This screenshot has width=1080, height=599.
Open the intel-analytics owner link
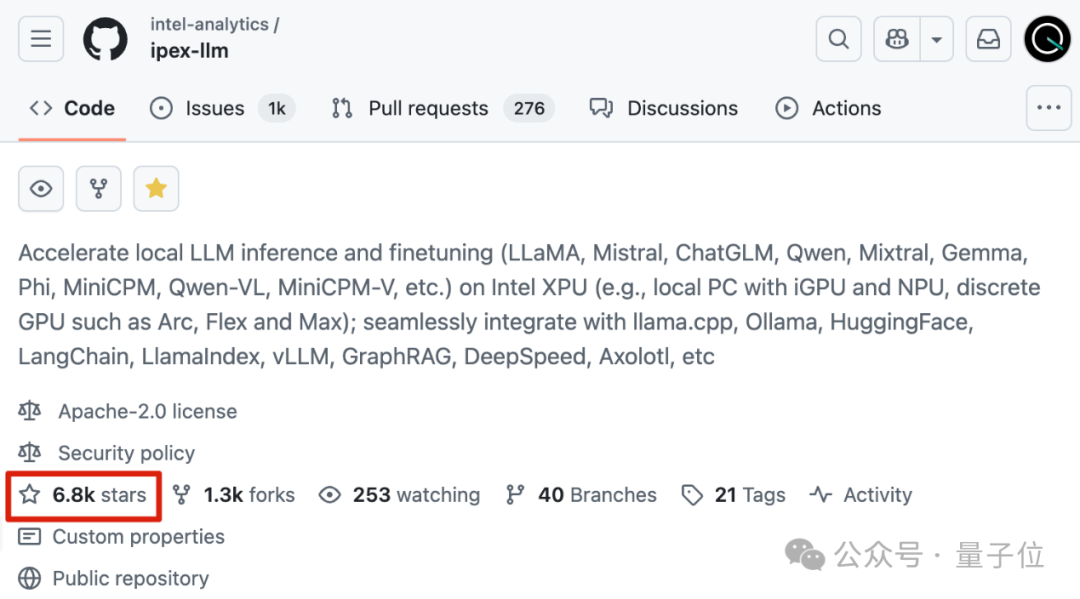(x=208, y=24)
